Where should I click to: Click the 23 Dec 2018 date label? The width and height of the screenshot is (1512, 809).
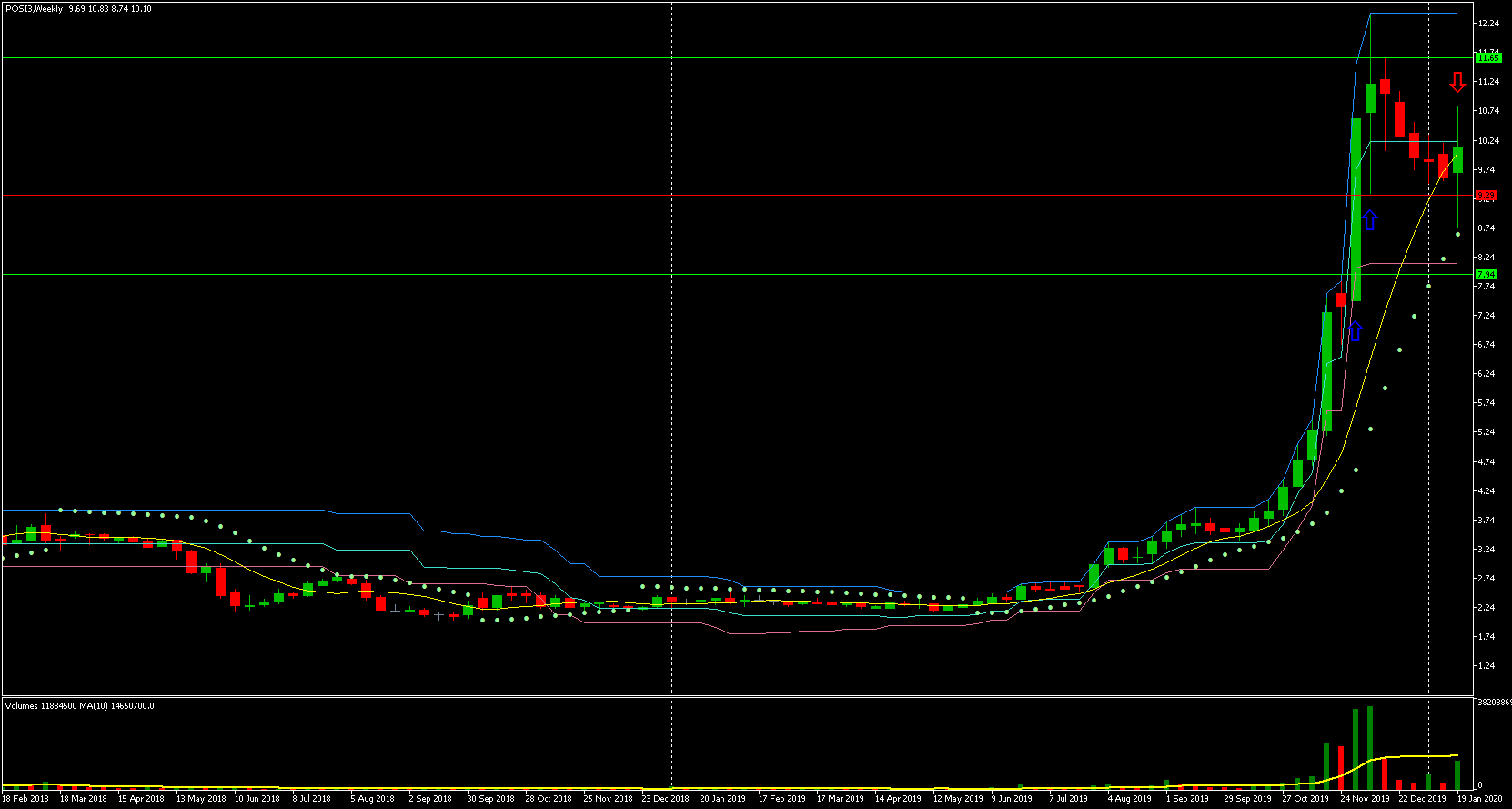pos(665,799)
